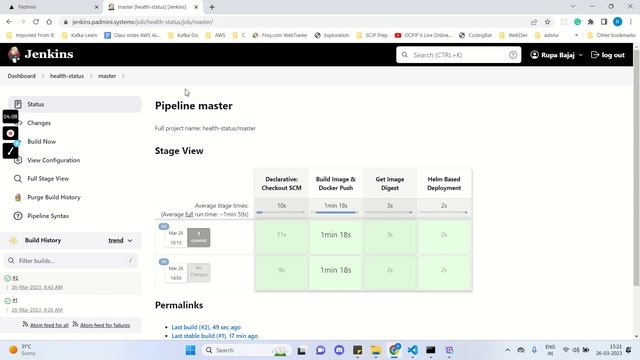
Task: Click the log out button
Action: [608, 55]
